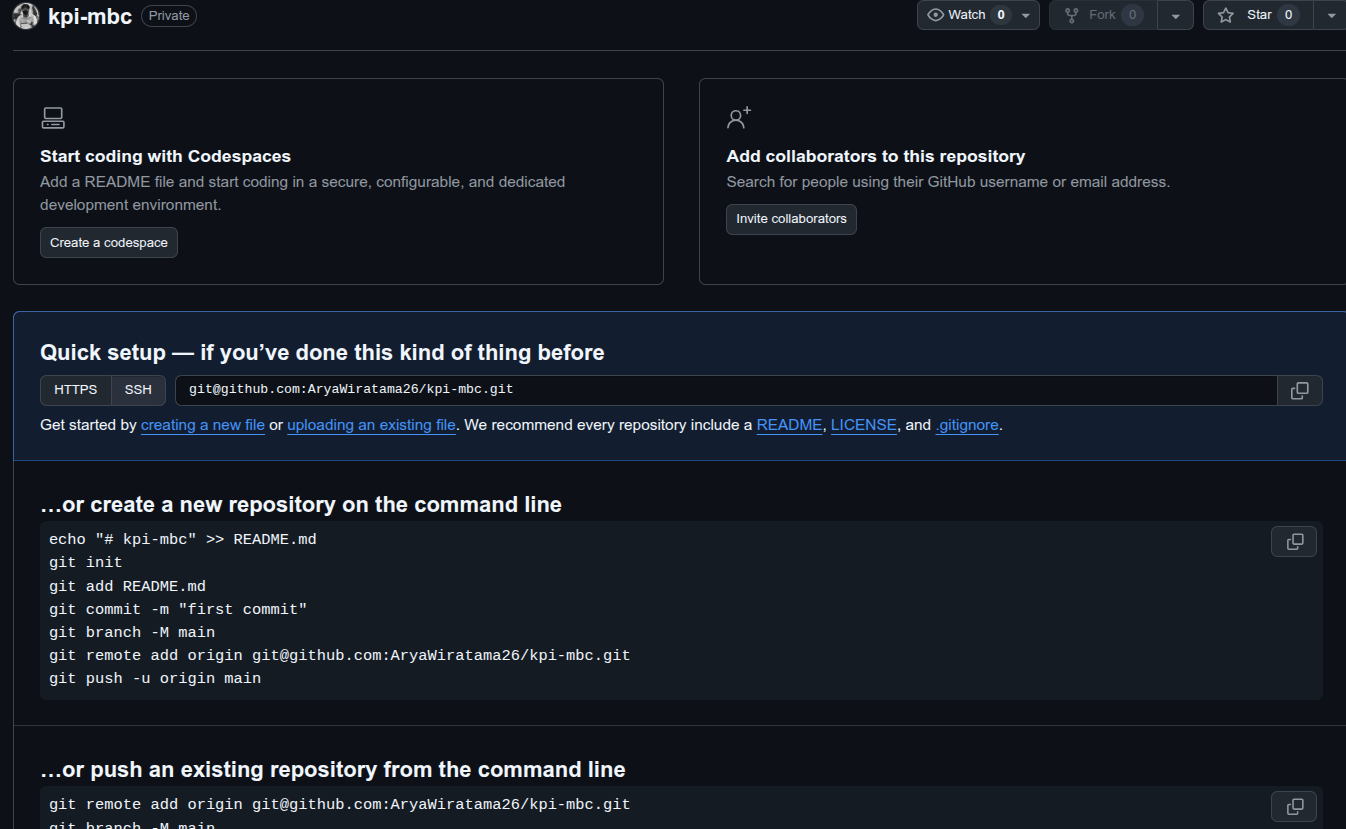Copy the push existing repository commands

(1294, 806)
